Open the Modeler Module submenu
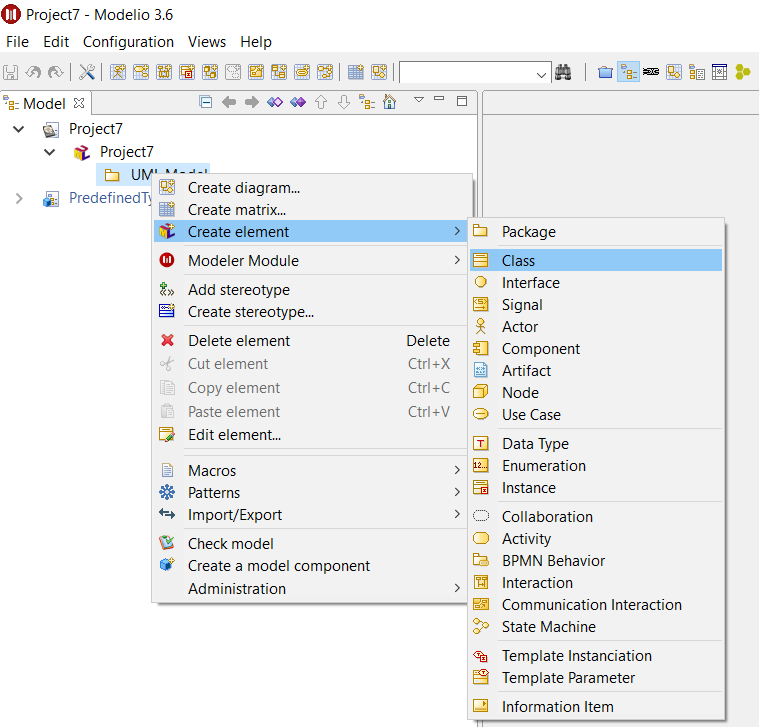Viewport: 759px width, 727px height. (x=310, y=260)
